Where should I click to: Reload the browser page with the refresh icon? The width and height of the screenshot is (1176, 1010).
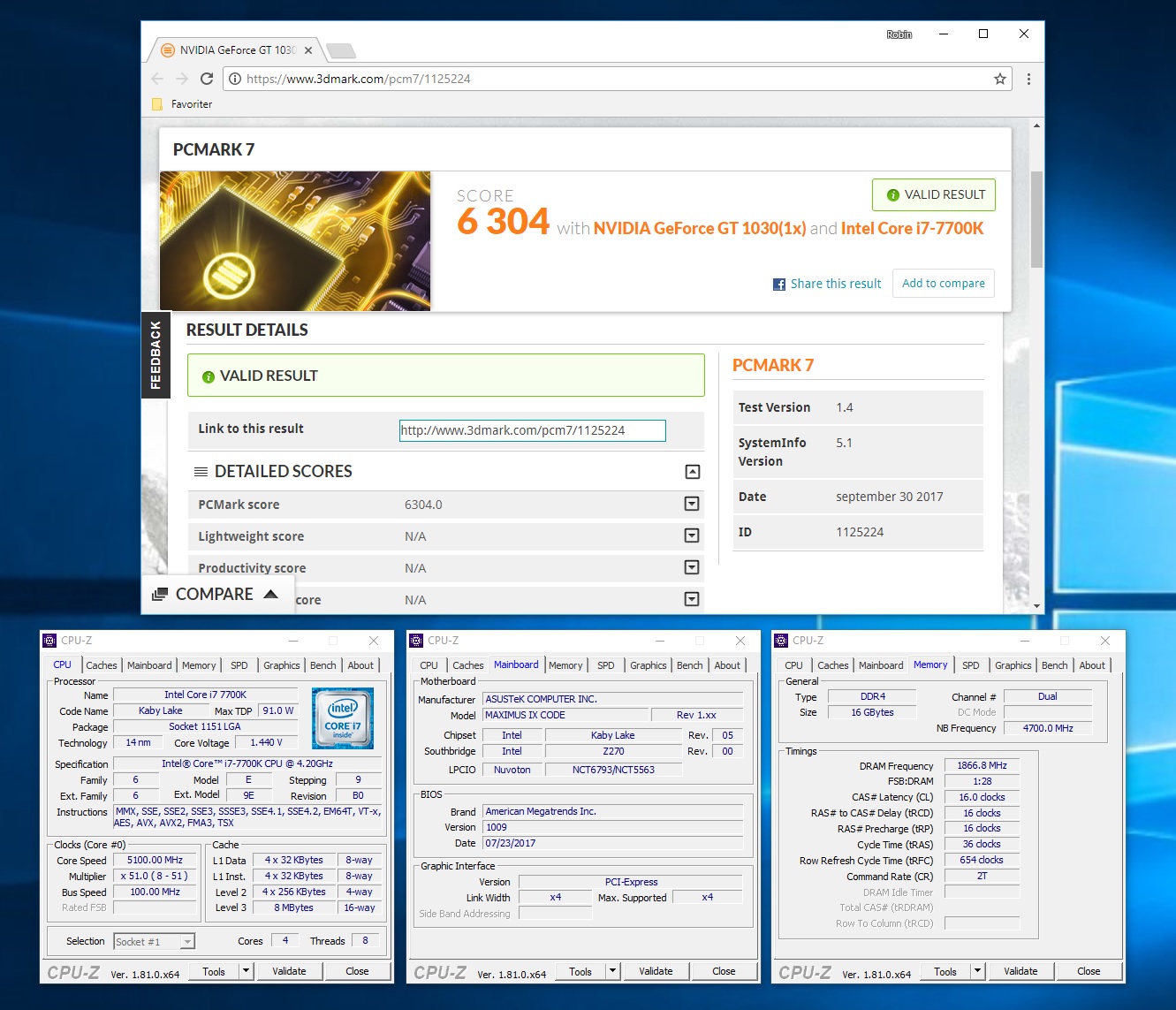[207, 79]
